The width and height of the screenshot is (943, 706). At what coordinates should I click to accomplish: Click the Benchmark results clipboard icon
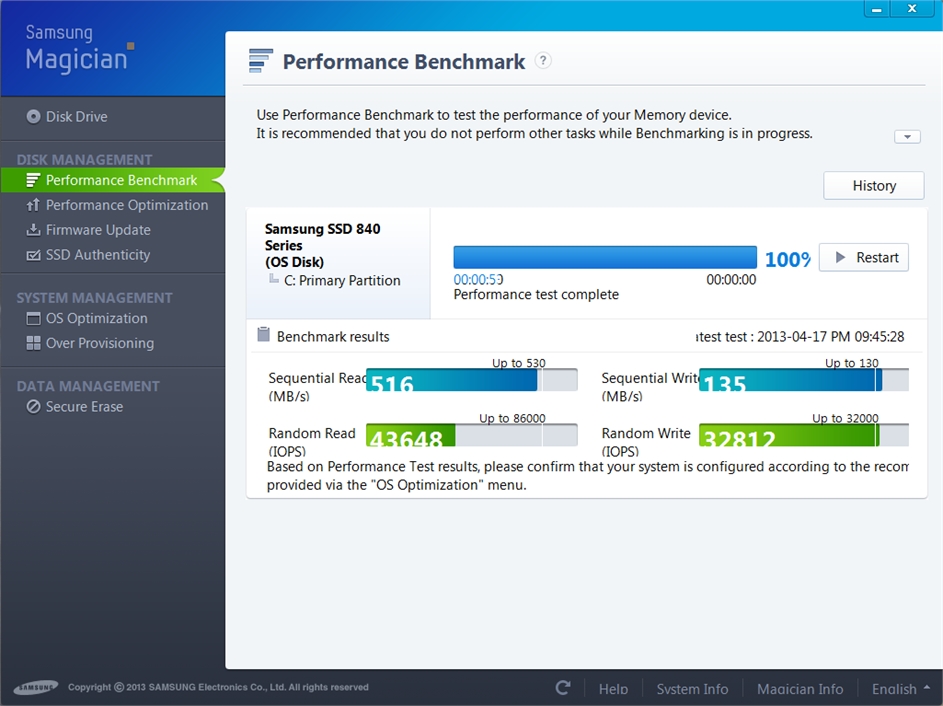263,334
